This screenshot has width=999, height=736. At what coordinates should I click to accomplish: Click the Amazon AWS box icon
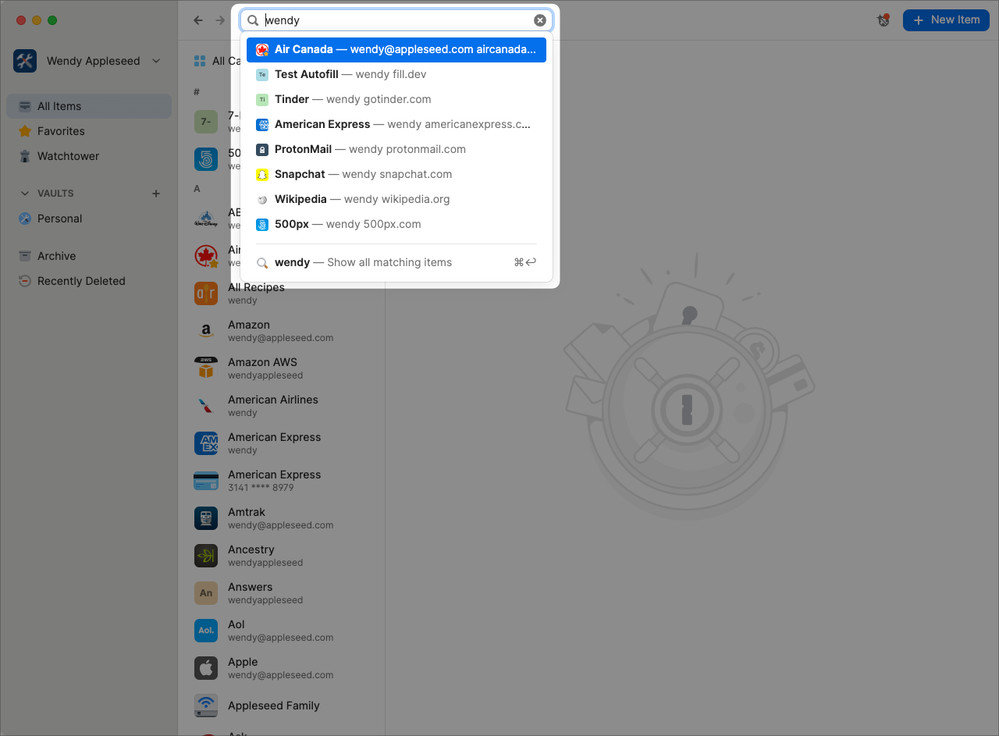(x=206, y=368)
